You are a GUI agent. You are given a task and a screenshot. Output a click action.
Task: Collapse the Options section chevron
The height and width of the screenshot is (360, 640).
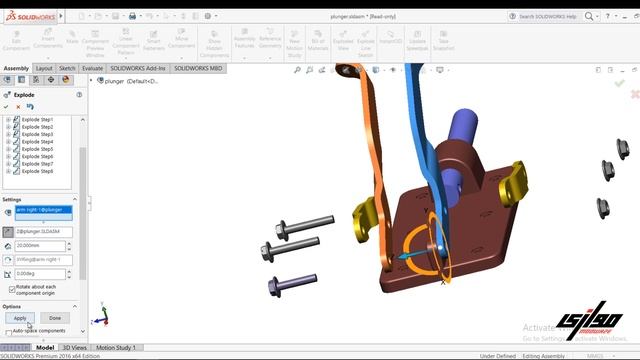click(75, 306)
